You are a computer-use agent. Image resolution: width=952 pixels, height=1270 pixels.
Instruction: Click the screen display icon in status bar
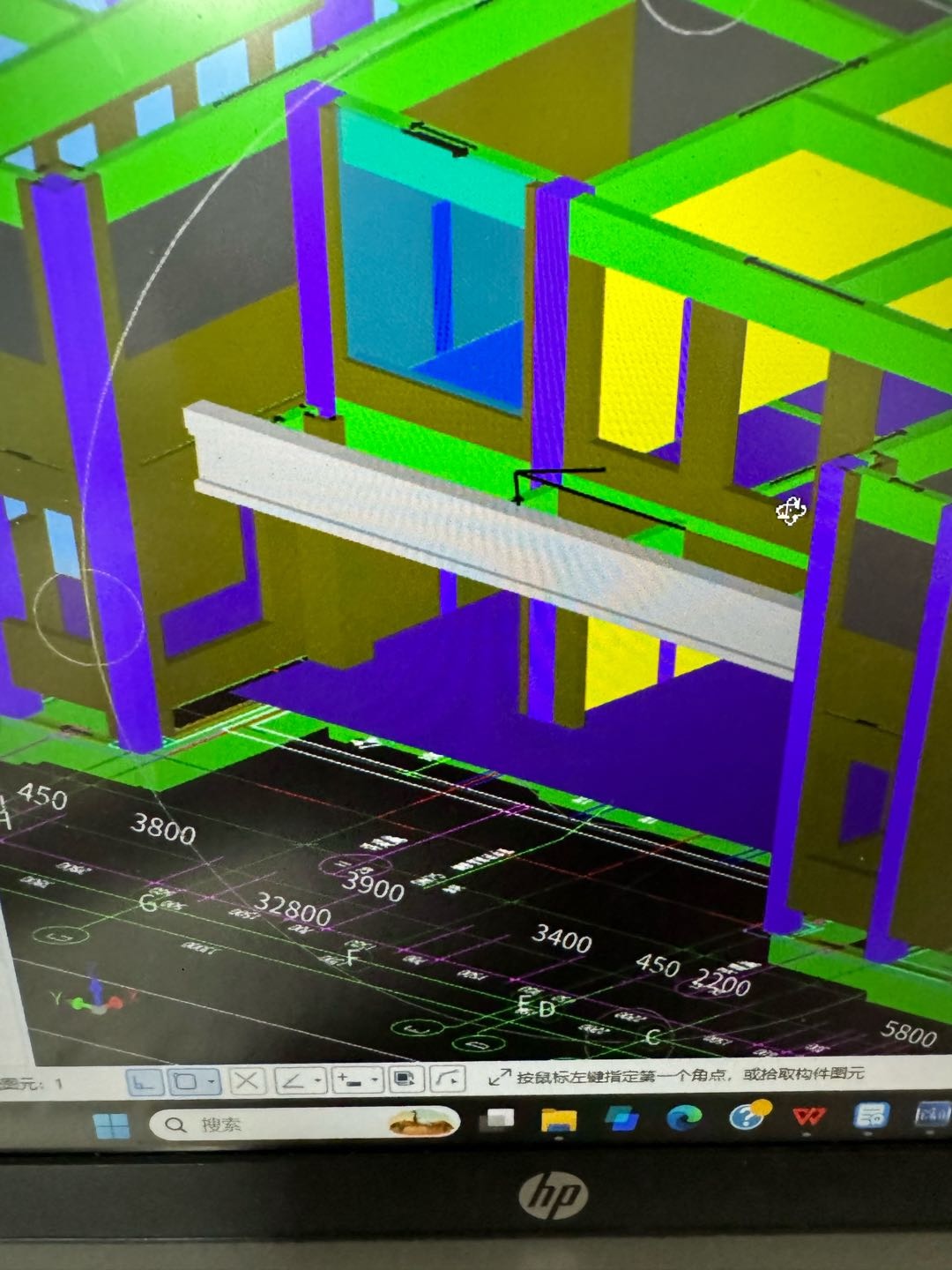pyautogui.click(x=405, y=1079)
